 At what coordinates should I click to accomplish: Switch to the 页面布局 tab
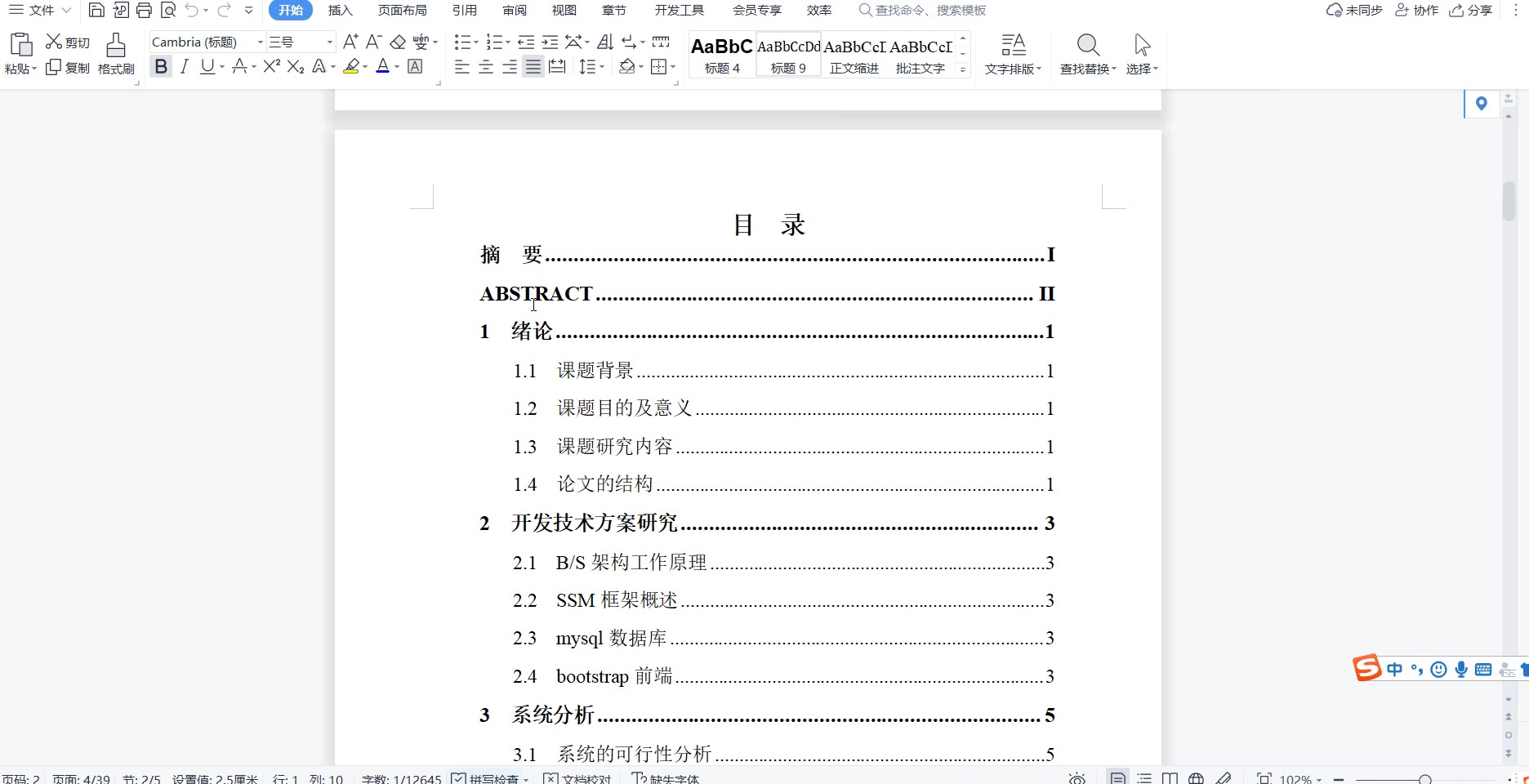(403, 10)
